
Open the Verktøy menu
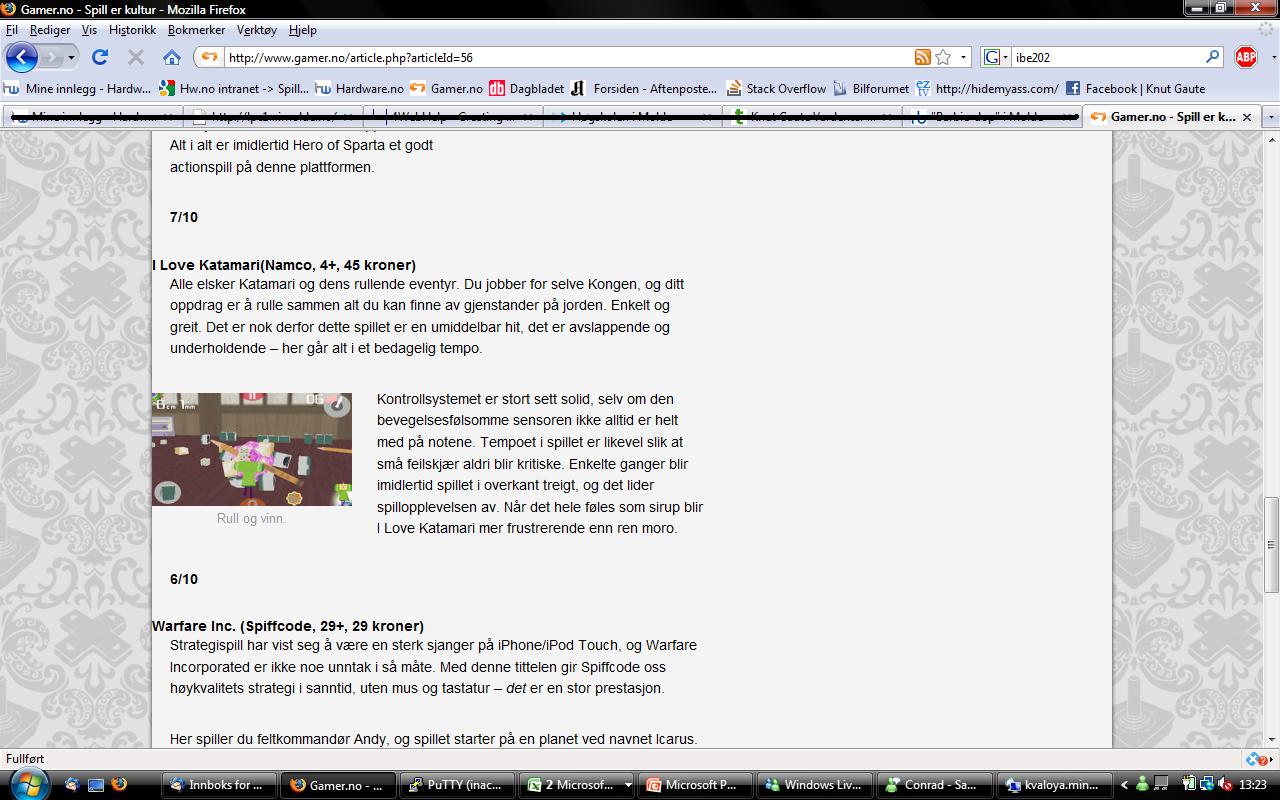tap(257, 30)
